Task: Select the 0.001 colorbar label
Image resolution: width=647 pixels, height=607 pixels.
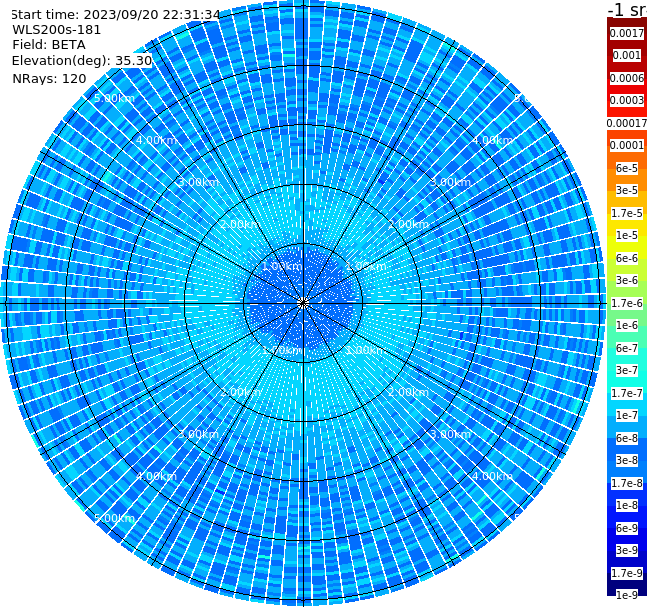Action: (627, 56)
